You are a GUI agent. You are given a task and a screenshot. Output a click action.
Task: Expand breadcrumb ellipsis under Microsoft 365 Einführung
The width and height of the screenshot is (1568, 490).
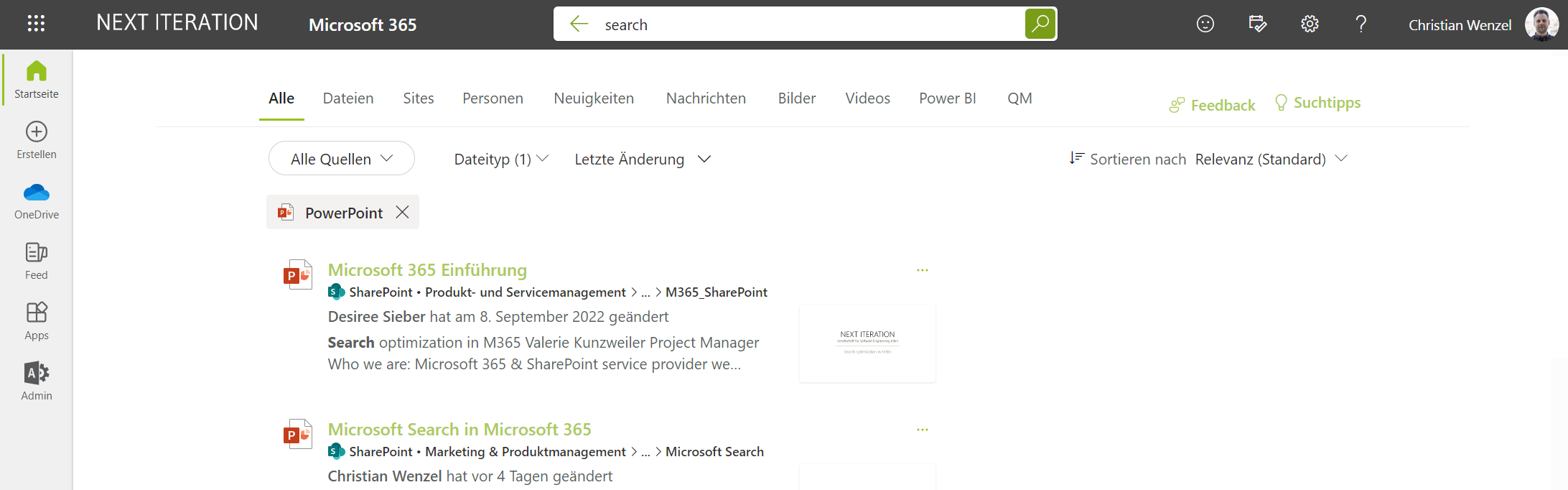[x=645, y=292]
